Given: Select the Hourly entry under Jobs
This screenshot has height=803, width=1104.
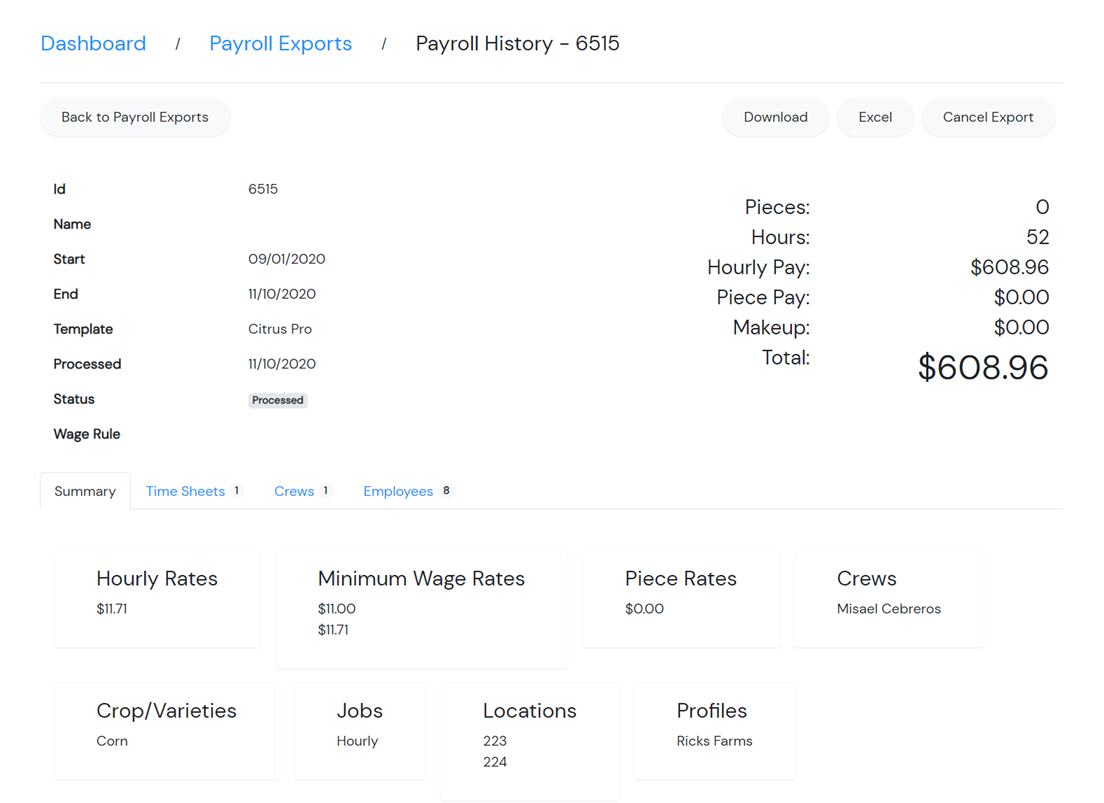Looking at the screenshot, I should pyautogui.click(x=357, y=741).
